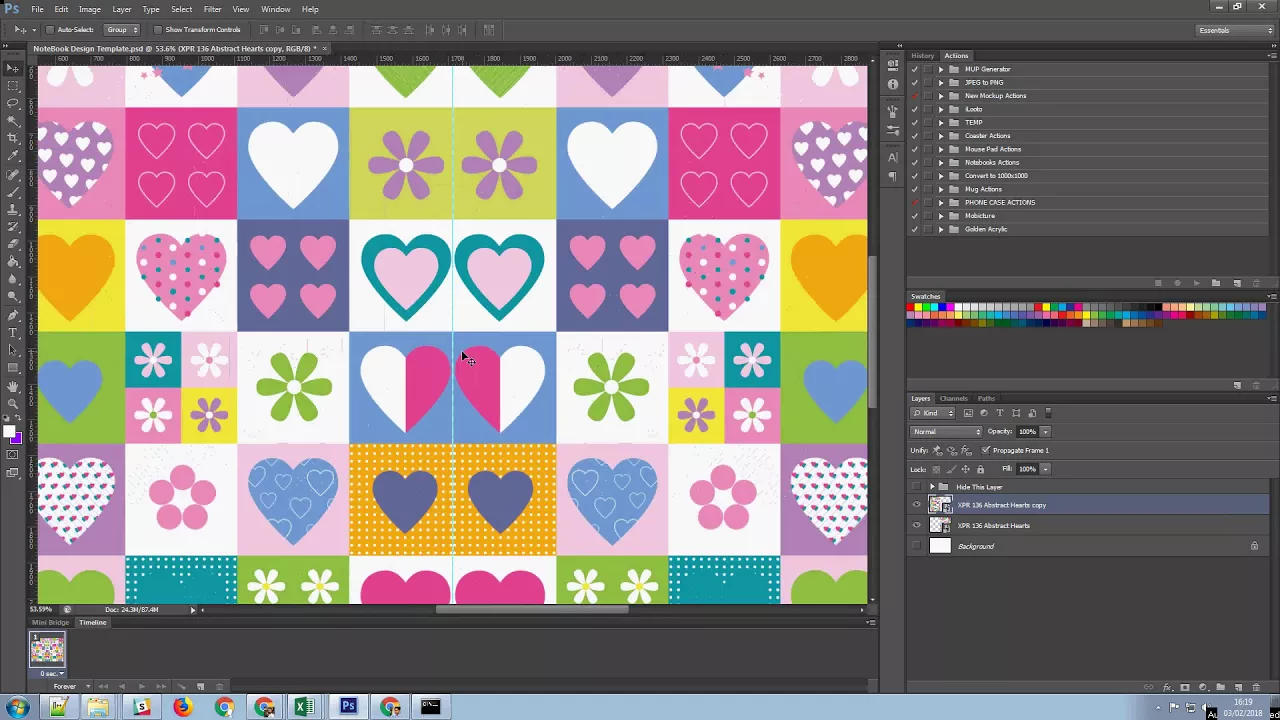This screenshot has width=1280, height=720.
Task: Enable the Auto-Select checkbox
Action: click(x=50, y=30)
